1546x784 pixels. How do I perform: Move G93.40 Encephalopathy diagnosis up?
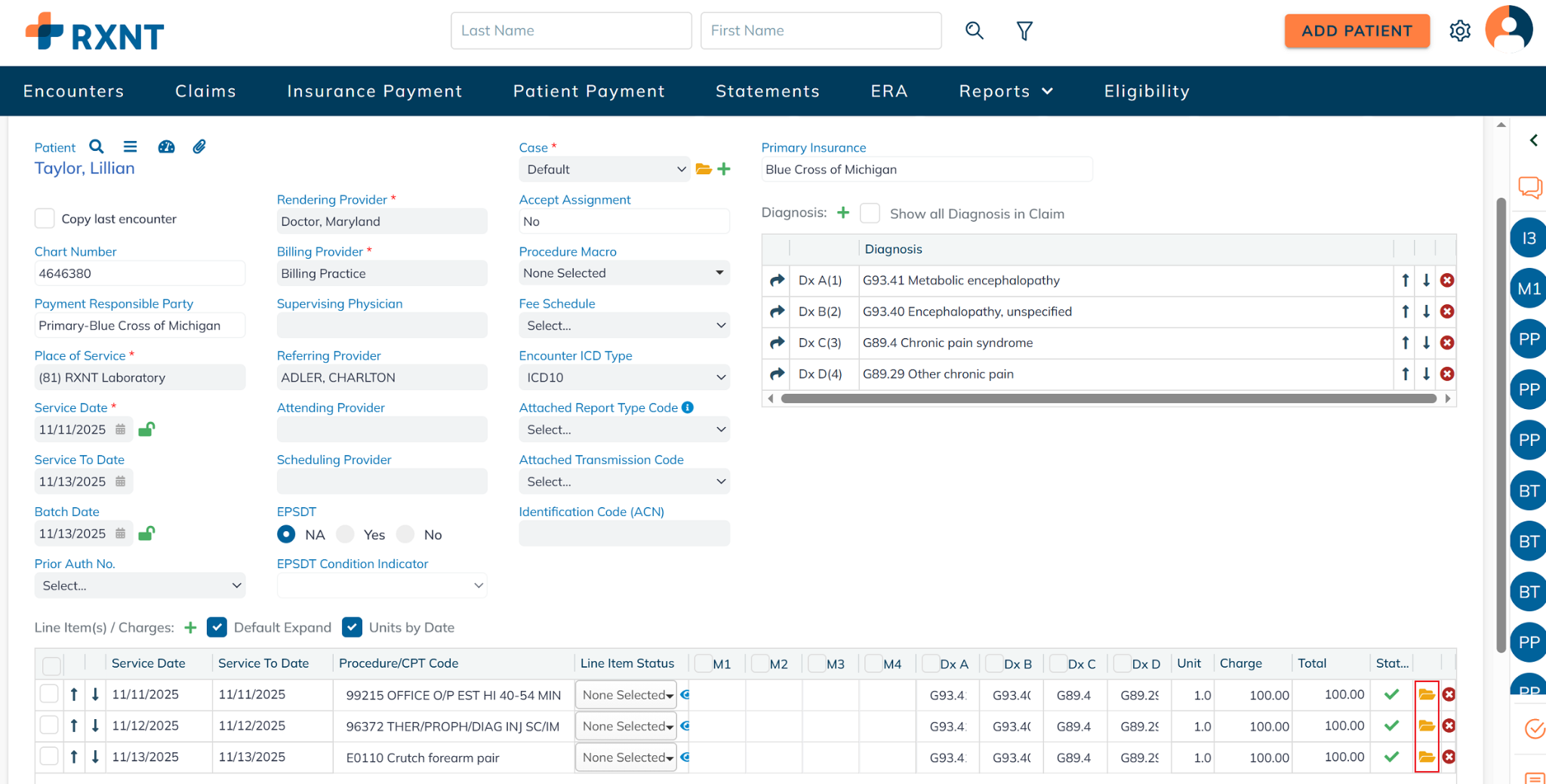pos(1405,312)
